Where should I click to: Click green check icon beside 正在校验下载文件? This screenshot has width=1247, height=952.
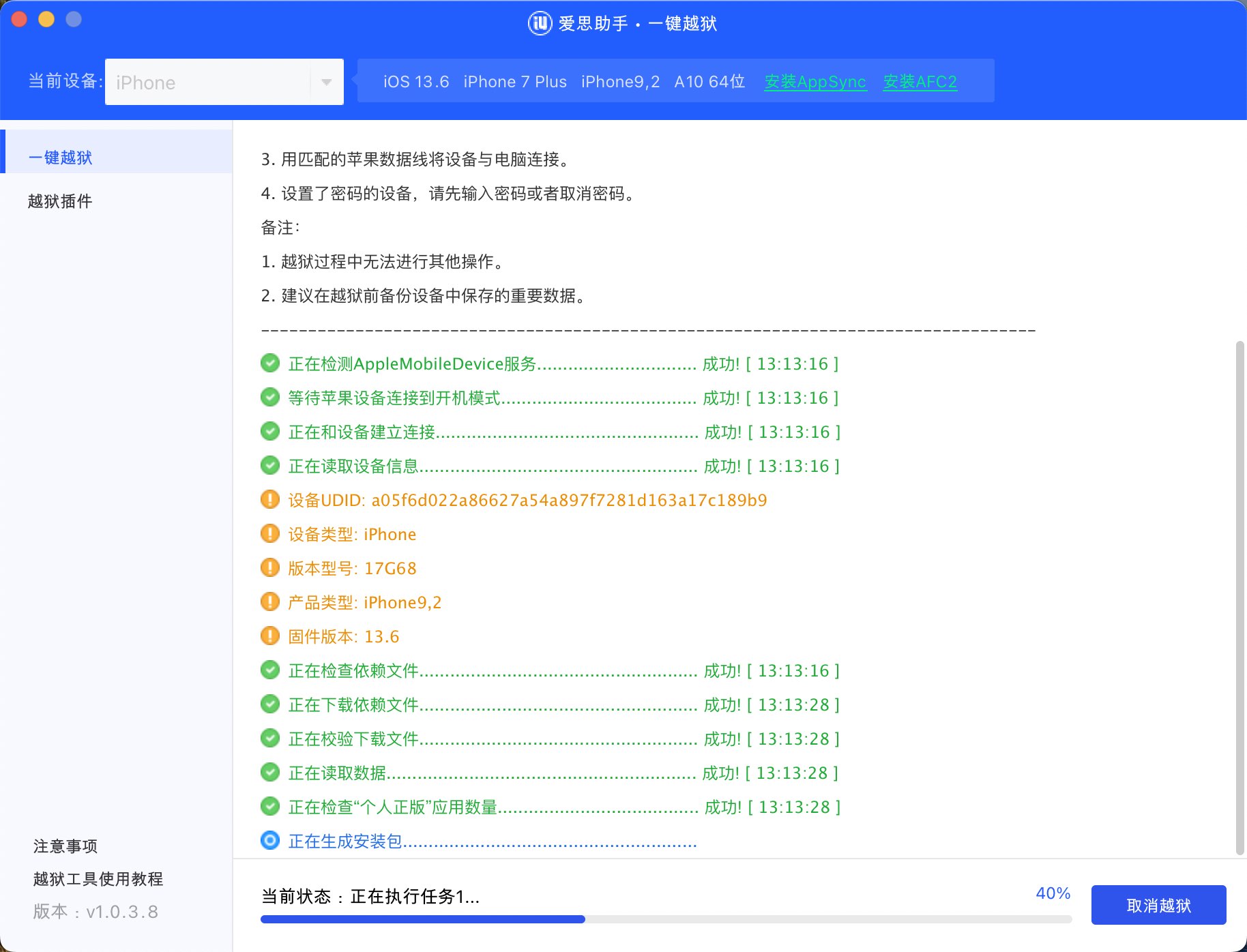point(270,738)
